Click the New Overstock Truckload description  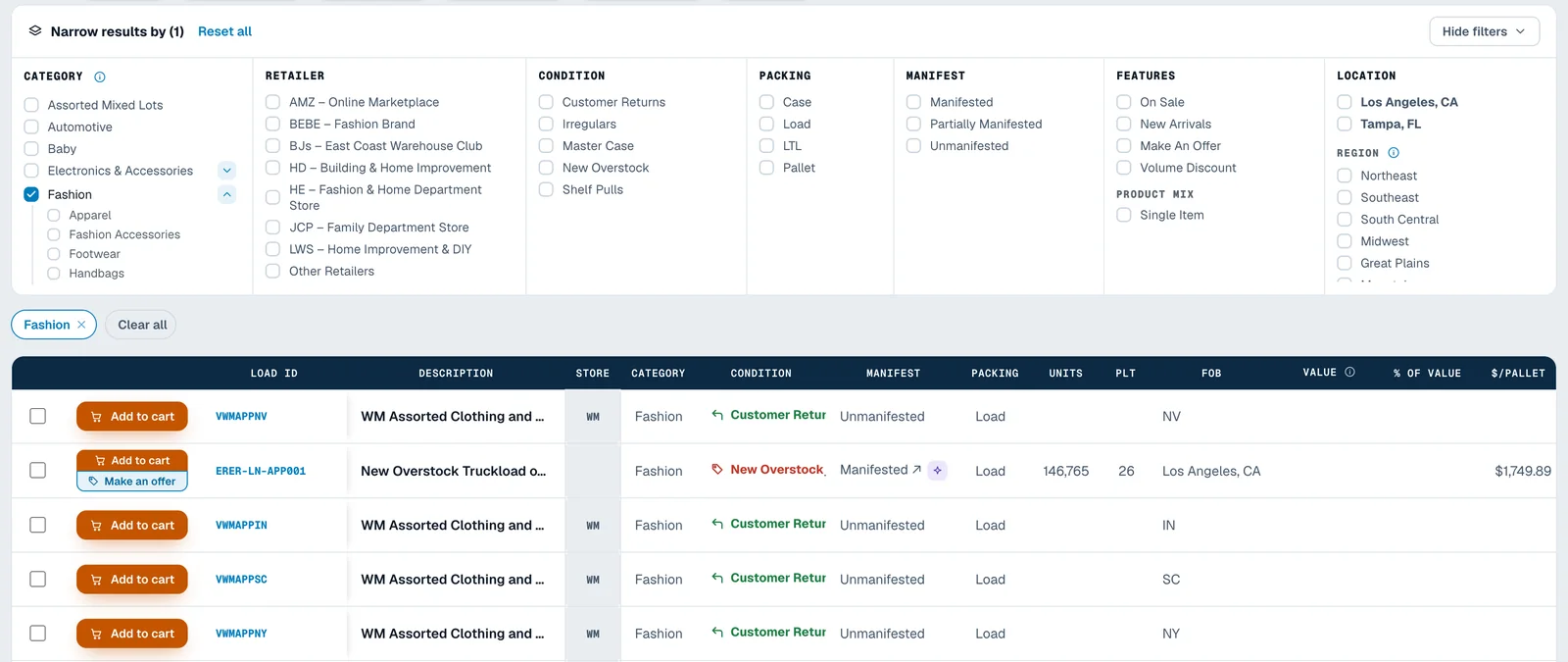point(453,471)
